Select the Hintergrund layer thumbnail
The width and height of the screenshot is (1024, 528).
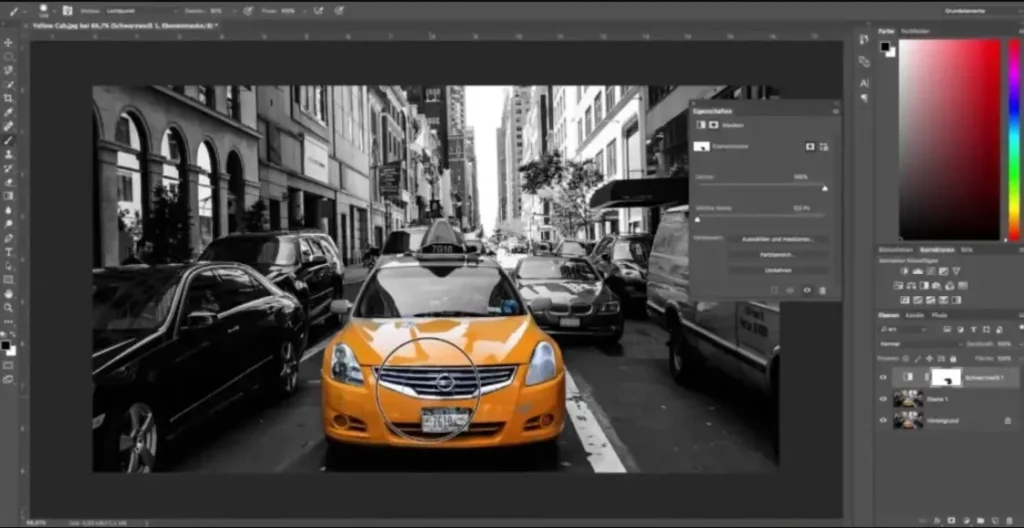(x=908, y=420)
